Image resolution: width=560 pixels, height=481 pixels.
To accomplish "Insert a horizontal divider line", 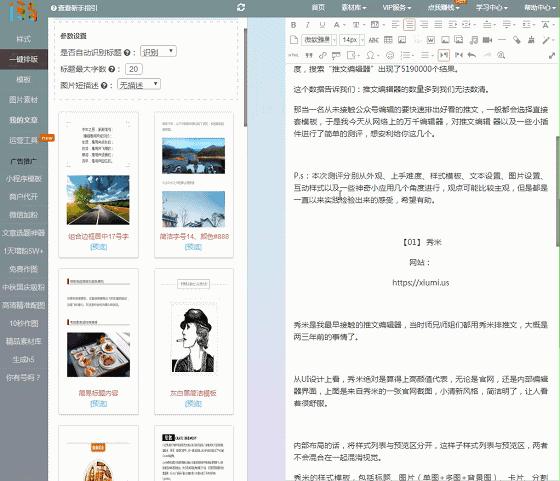I will tap(502, 40).
